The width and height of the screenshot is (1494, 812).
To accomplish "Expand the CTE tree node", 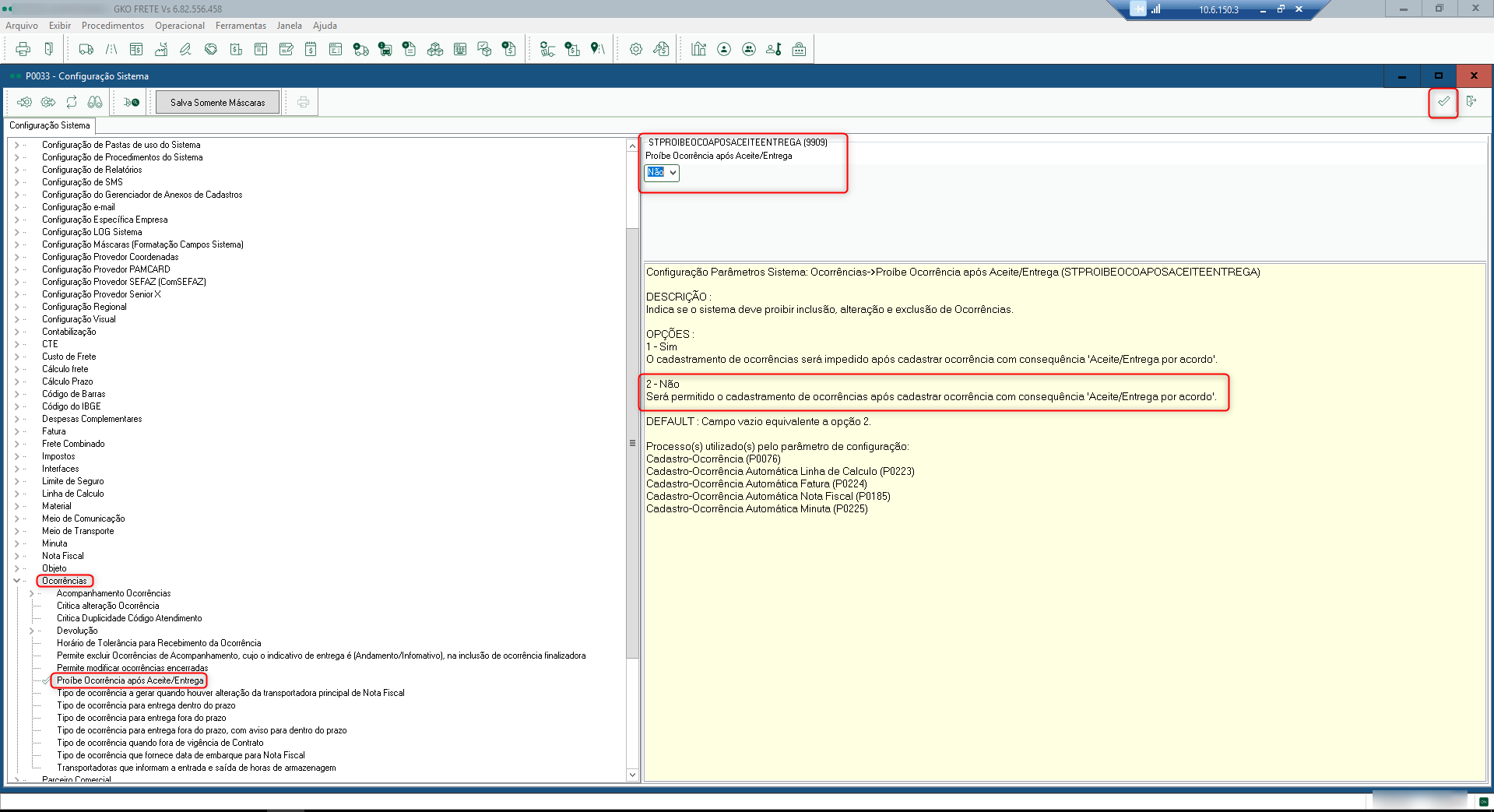I will click(x=16, y=344).
